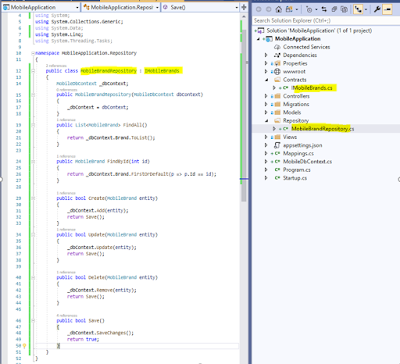Click the Forward button in Solution Explorer toolbar

[x=269, y=9]
